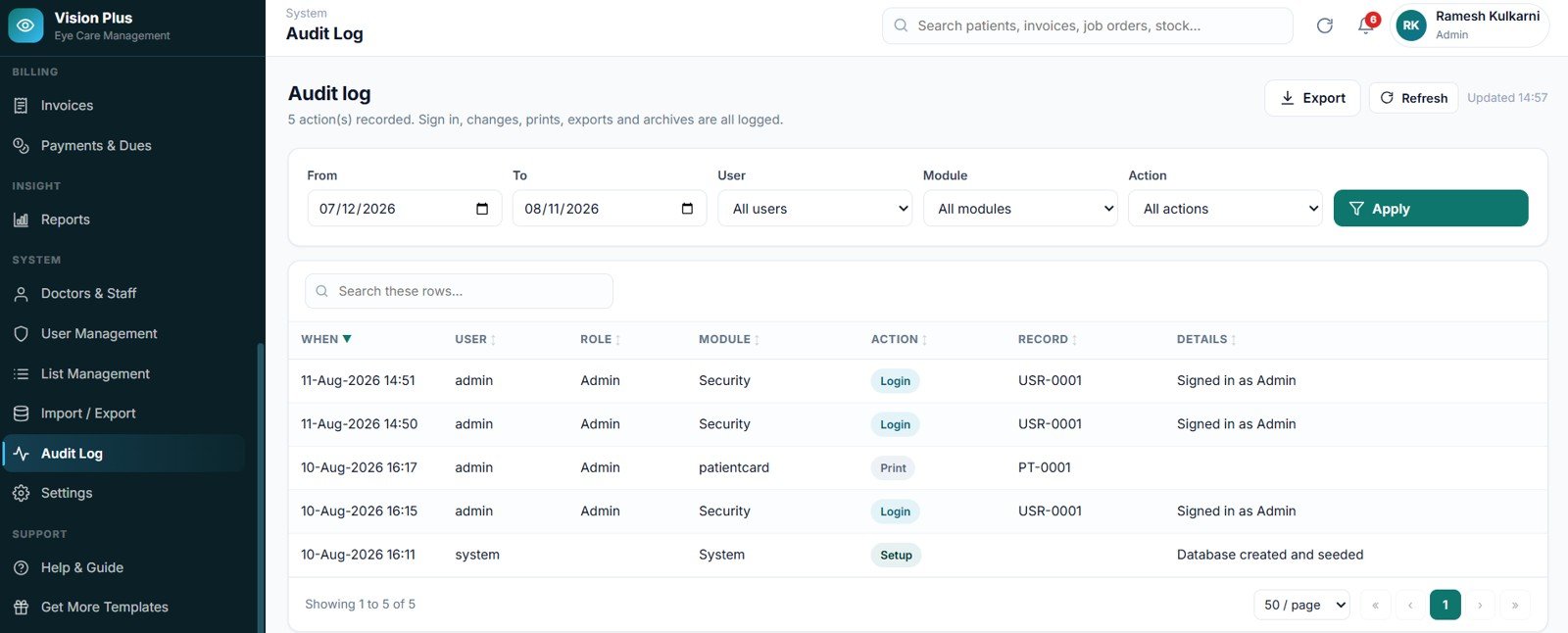Click the magnifier icon in row search
This screenshot has height=633, width=1568.
[x=321, y=291]
